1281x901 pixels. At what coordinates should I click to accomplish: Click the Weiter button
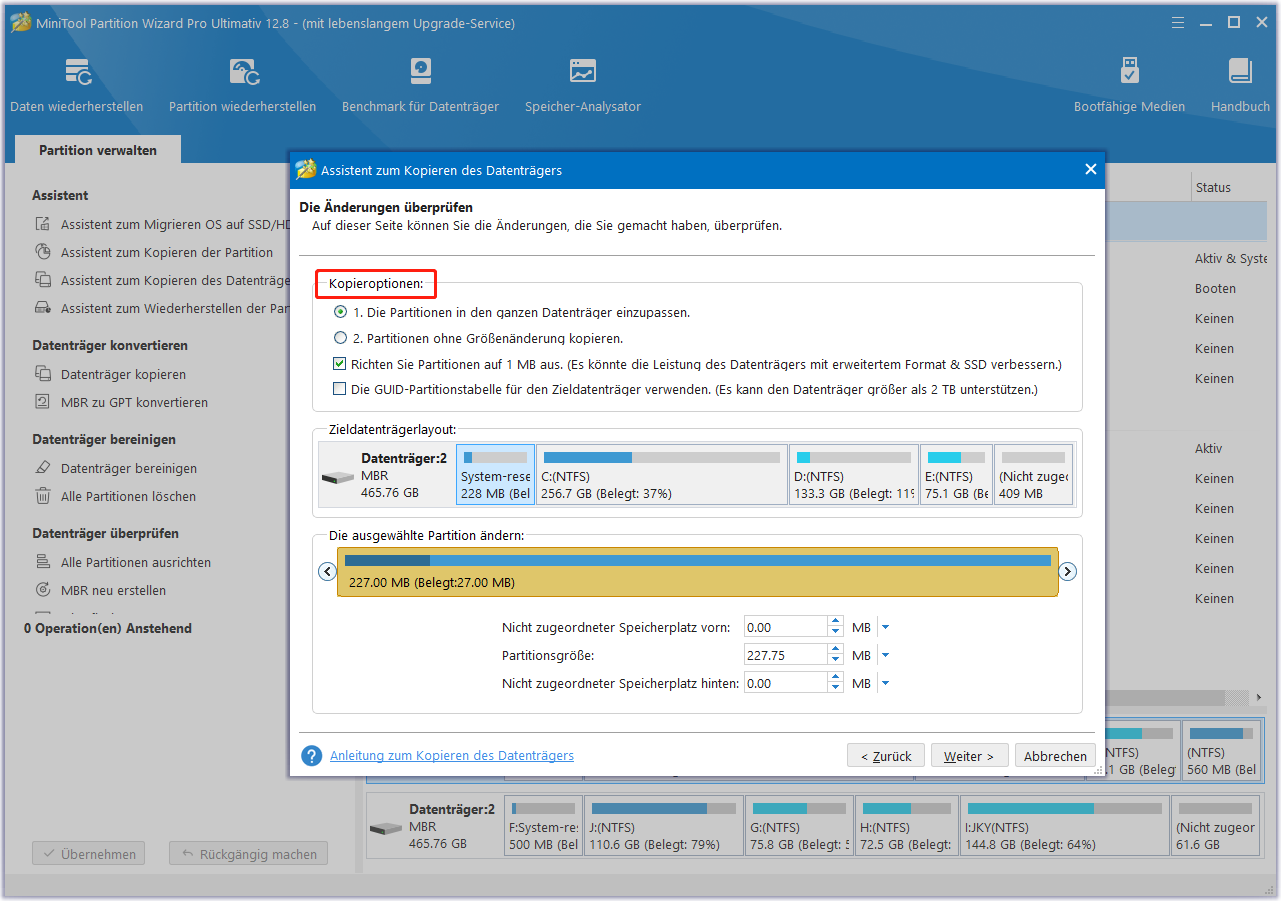click(970, 756)
